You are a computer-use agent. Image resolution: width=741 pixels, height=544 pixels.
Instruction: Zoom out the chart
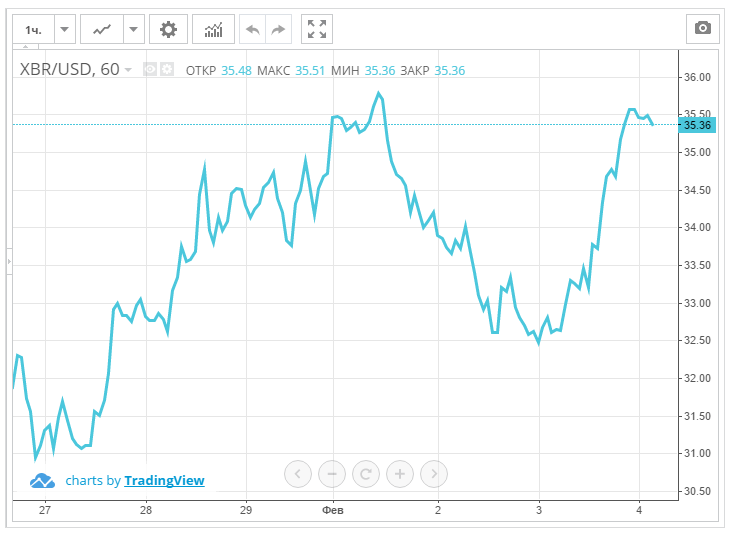pyautogui.click(x=332, y=473)
